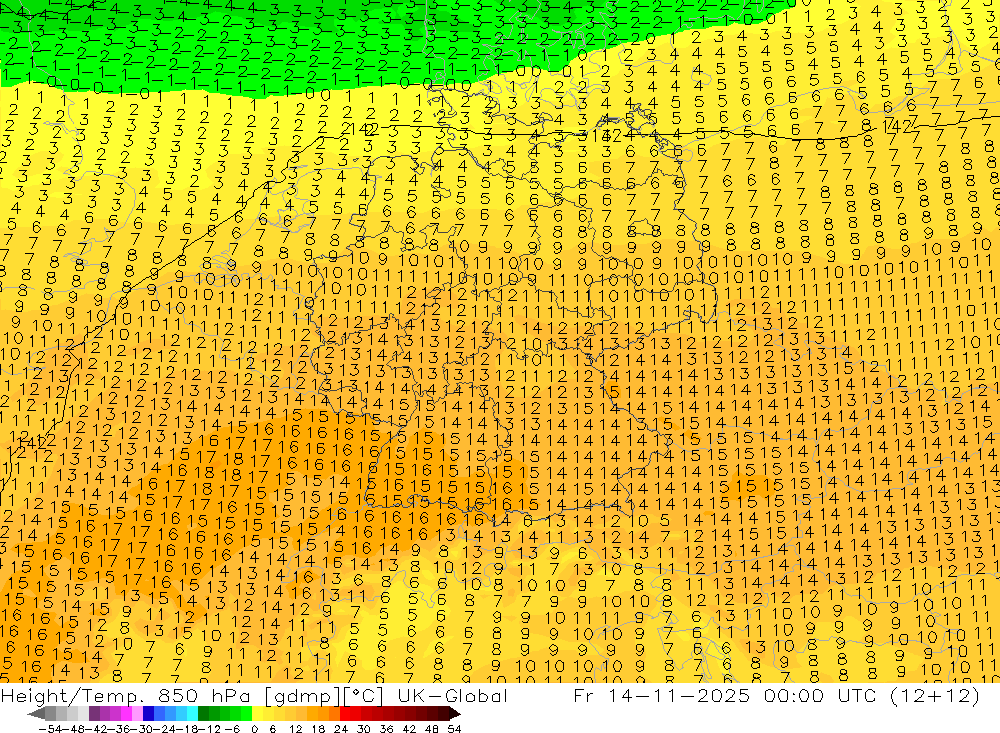The width and height of the screenshot is (1000, 733).
Task: Click the Fr 14-11-2025 date label
Action: pos(661,695)
